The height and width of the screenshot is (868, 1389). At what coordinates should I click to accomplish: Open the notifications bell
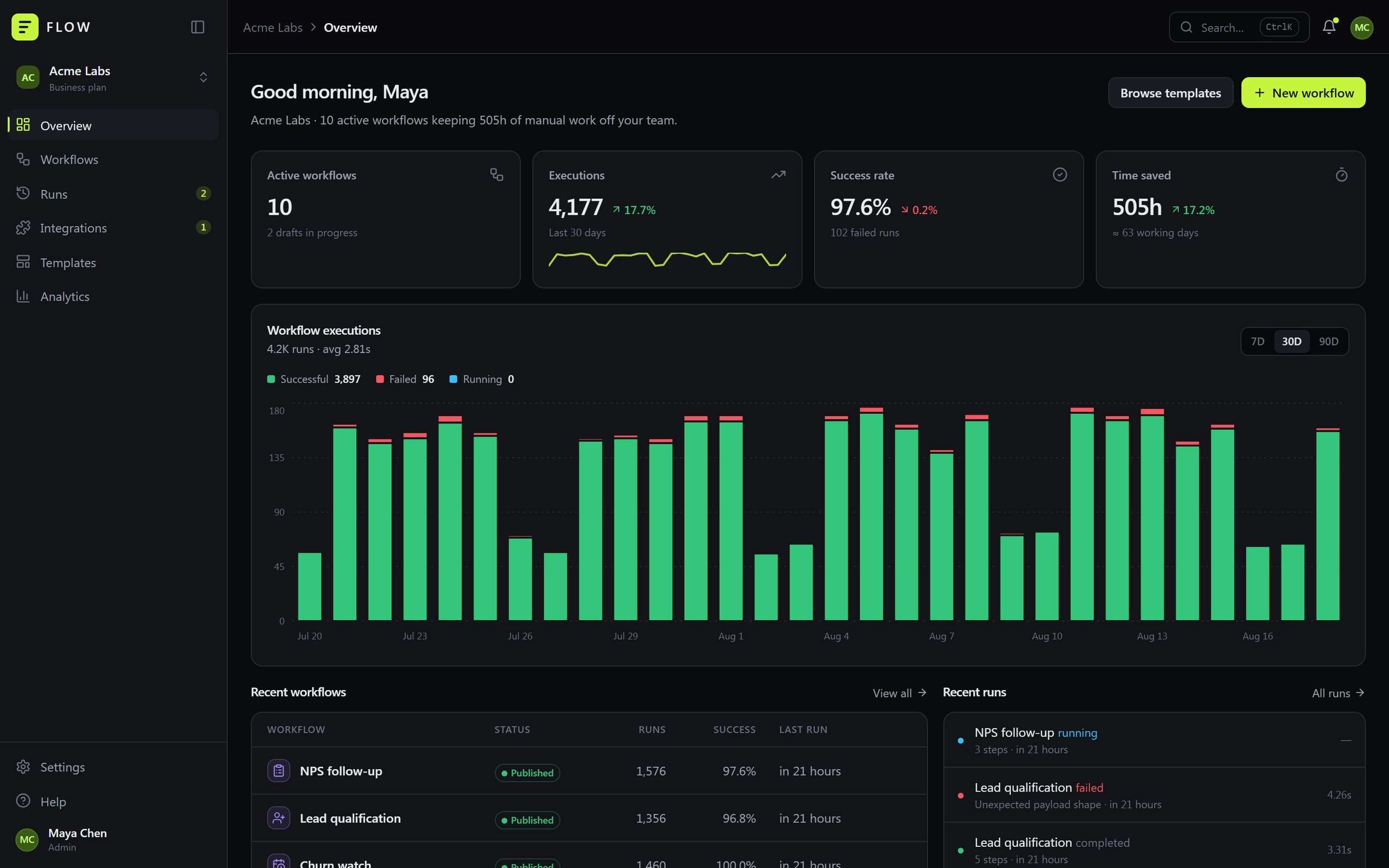(x=1329, y=27)
